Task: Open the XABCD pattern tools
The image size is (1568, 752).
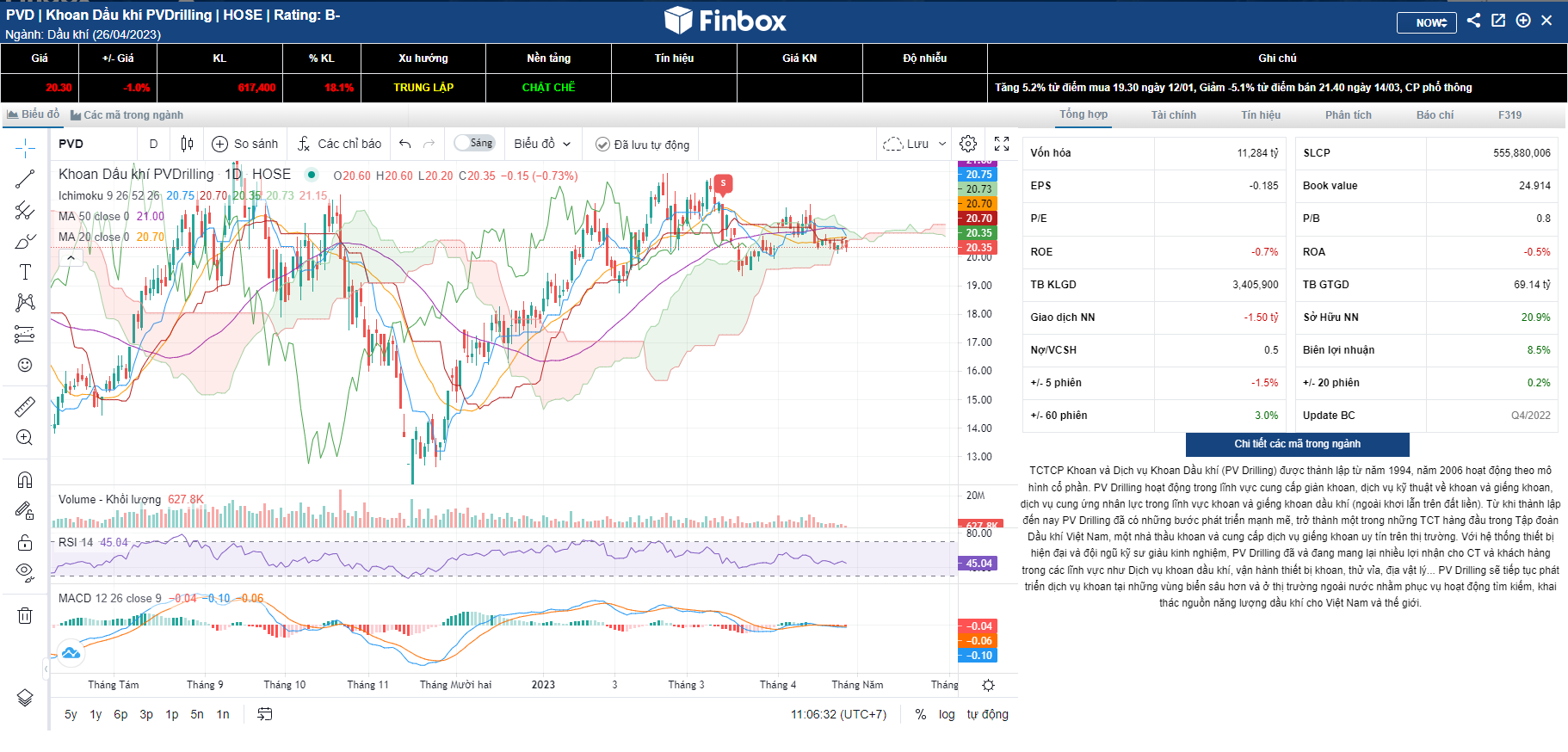Action: 25,302
